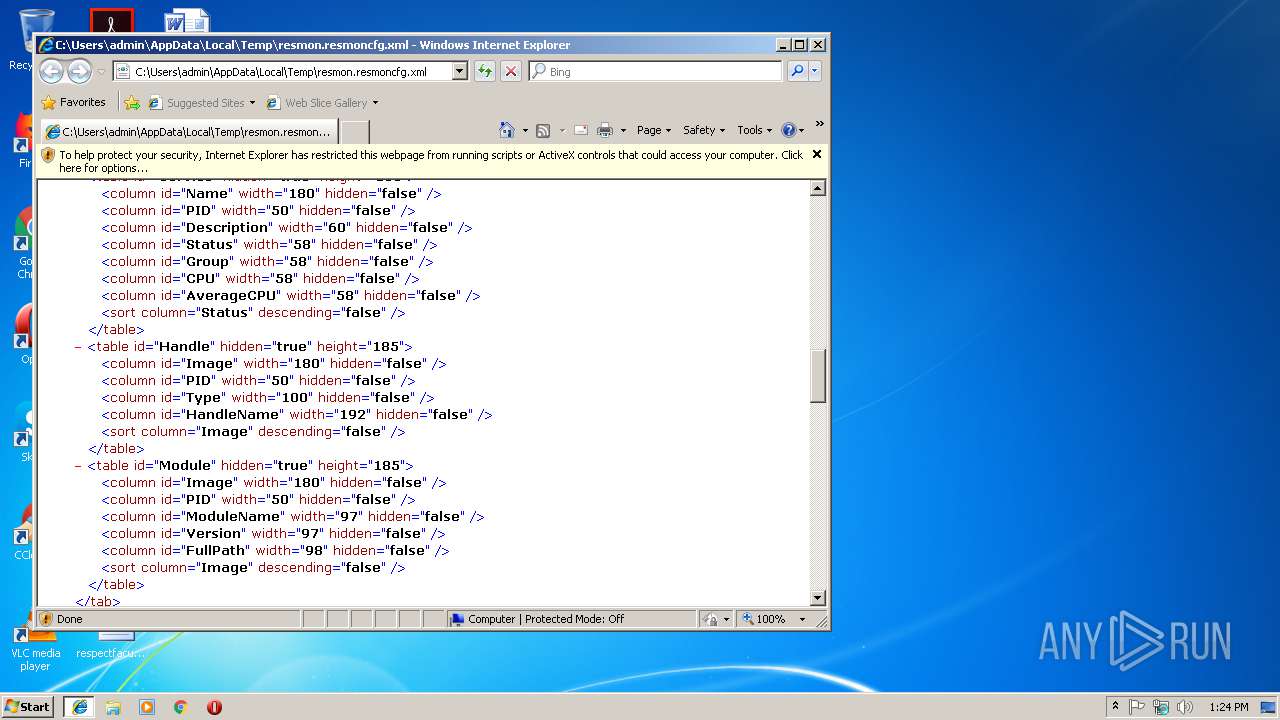Expand the command bar overflow chevron
1280x720 pixels.
[x=819, y=125]
